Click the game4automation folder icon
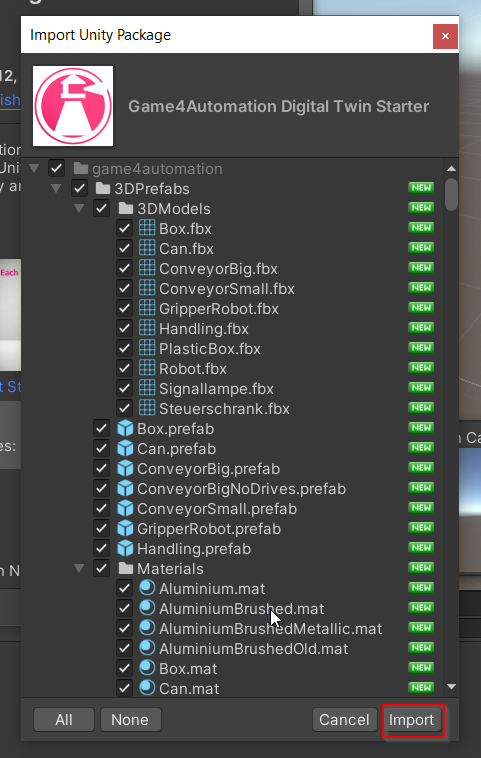The height and width of the screenshot is (758, 481). pyautogui.click(x=81, y=169)
